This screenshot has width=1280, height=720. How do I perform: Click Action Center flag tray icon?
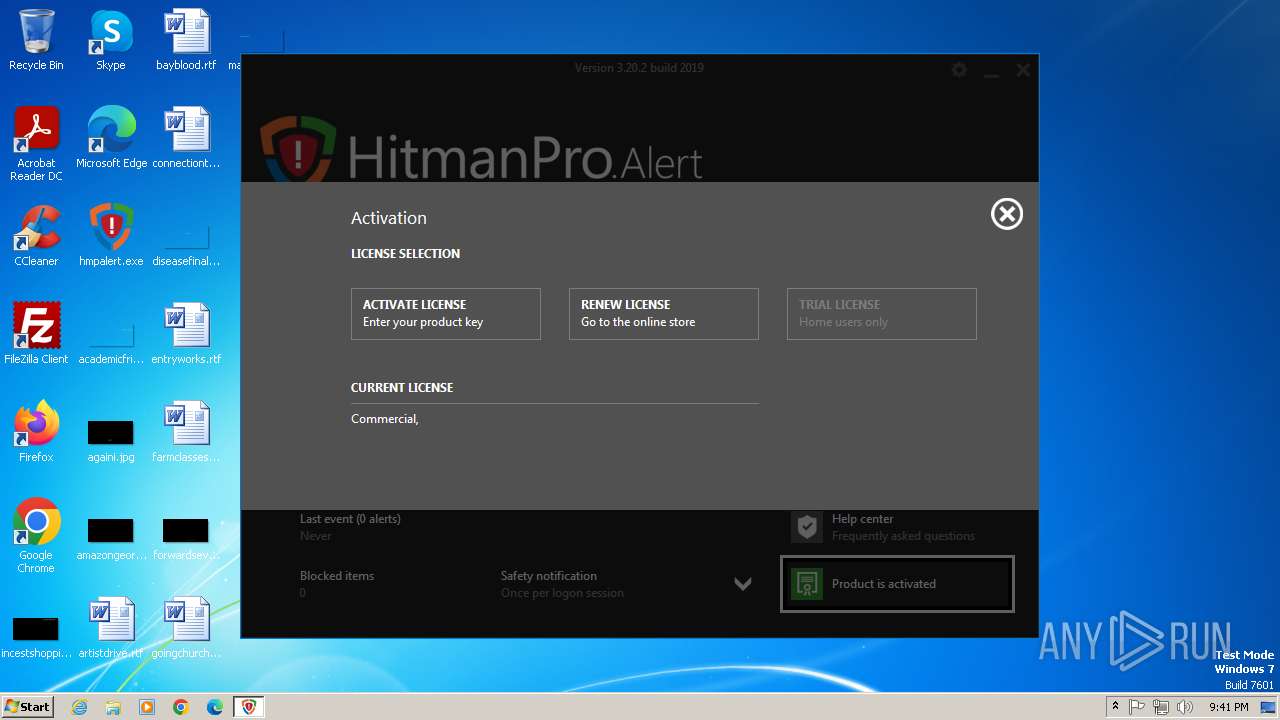point(1138,707)
